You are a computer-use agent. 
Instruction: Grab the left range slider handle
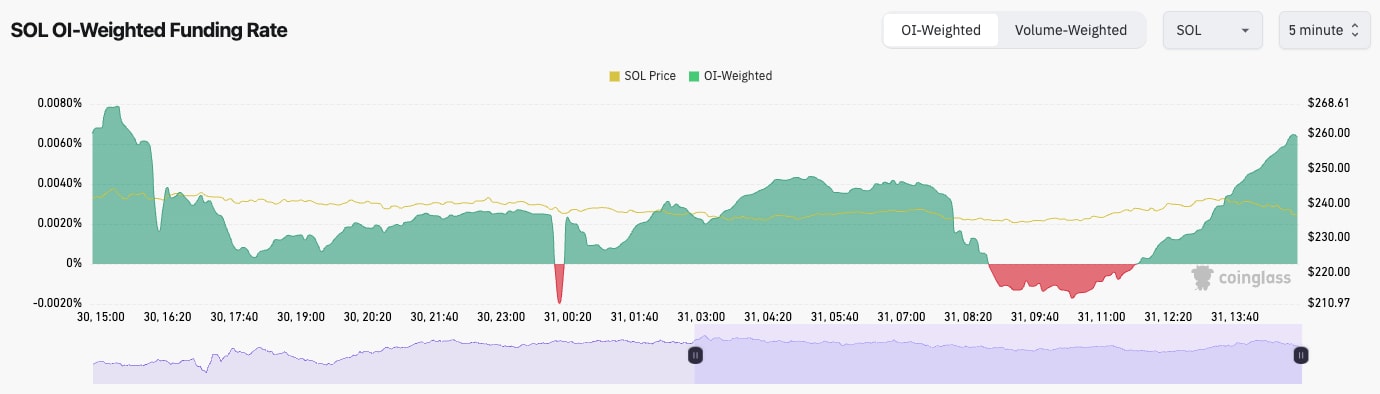pyautogui.click(x=695, y=355)
